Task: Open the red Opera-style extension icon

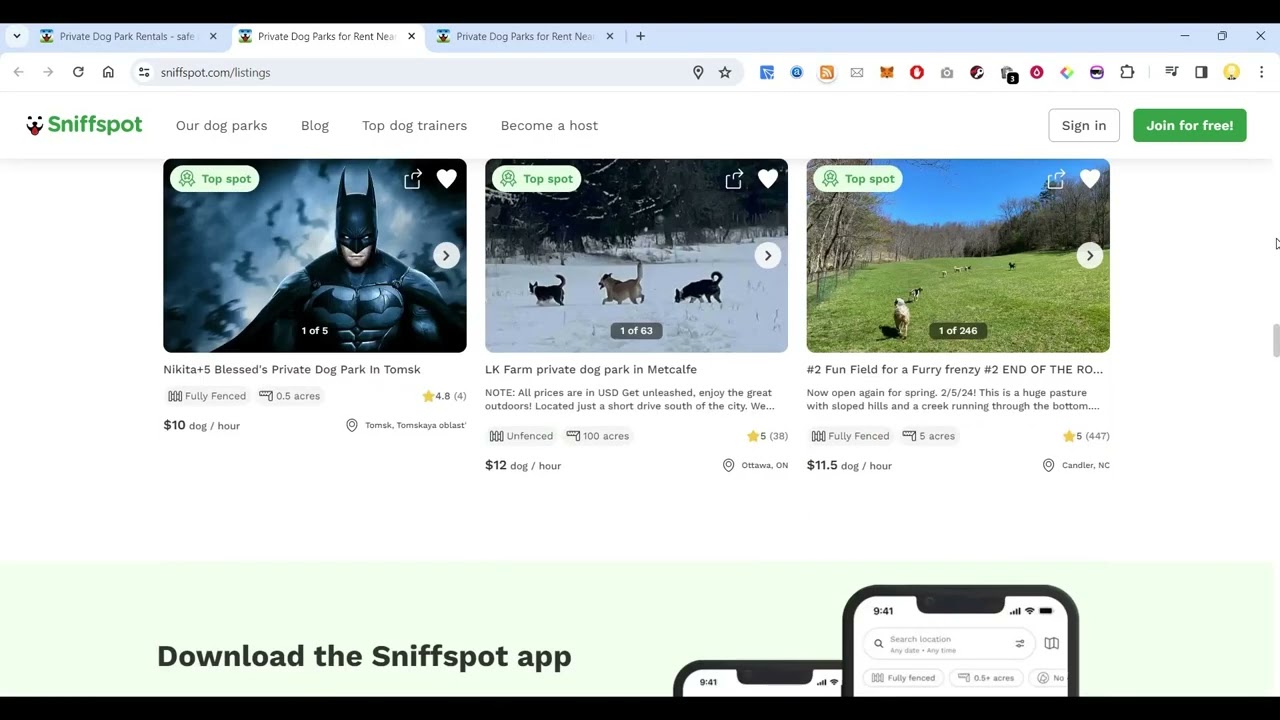Action: (917, 72)
